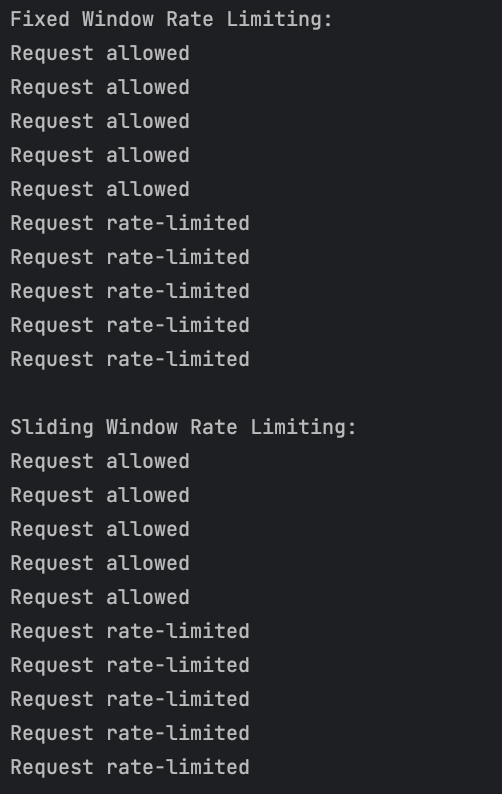Click first 'Request allowed' under Sliding Window heading
Viewport: 502px width, 794px height.
click(x=100, y=461)
